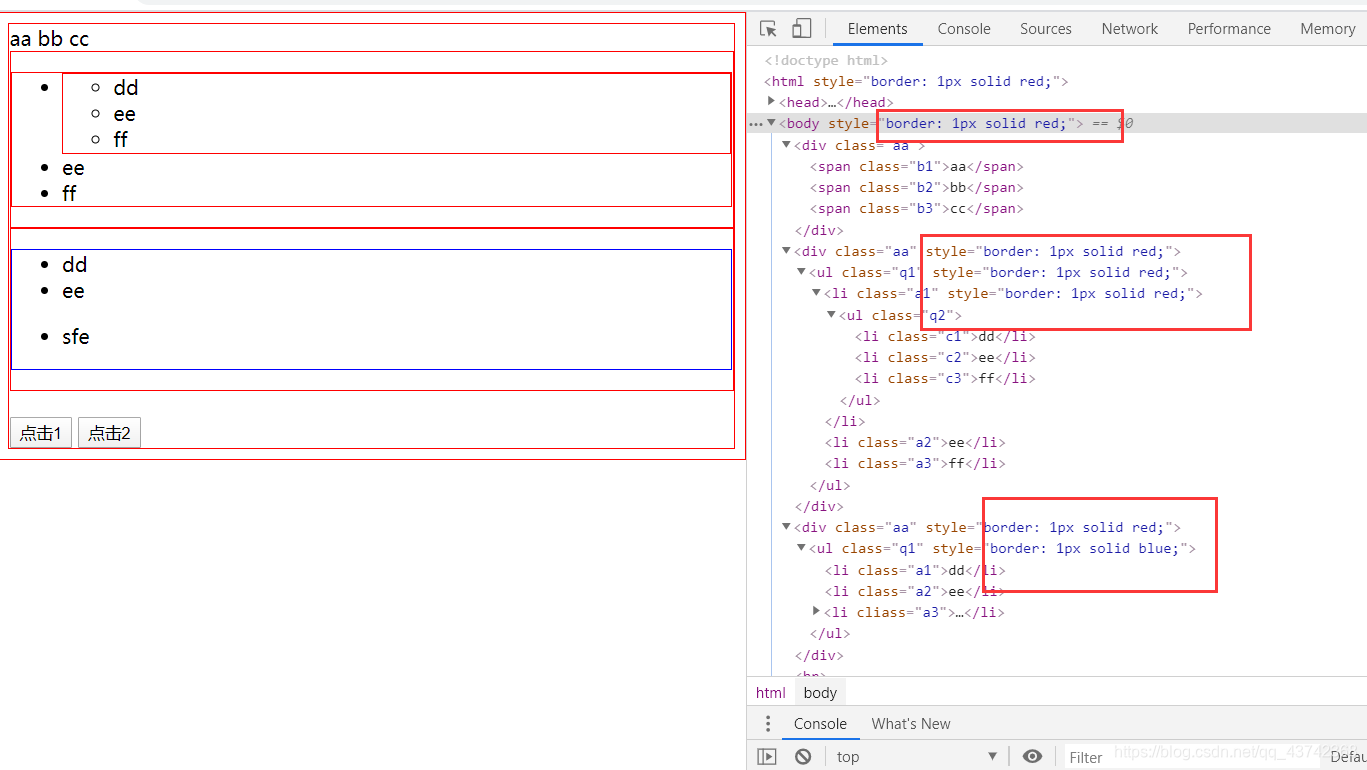Viewport: 1367px width, 770px height.
Task: Switch to the Performance tab
Action: pos(1229,29)
